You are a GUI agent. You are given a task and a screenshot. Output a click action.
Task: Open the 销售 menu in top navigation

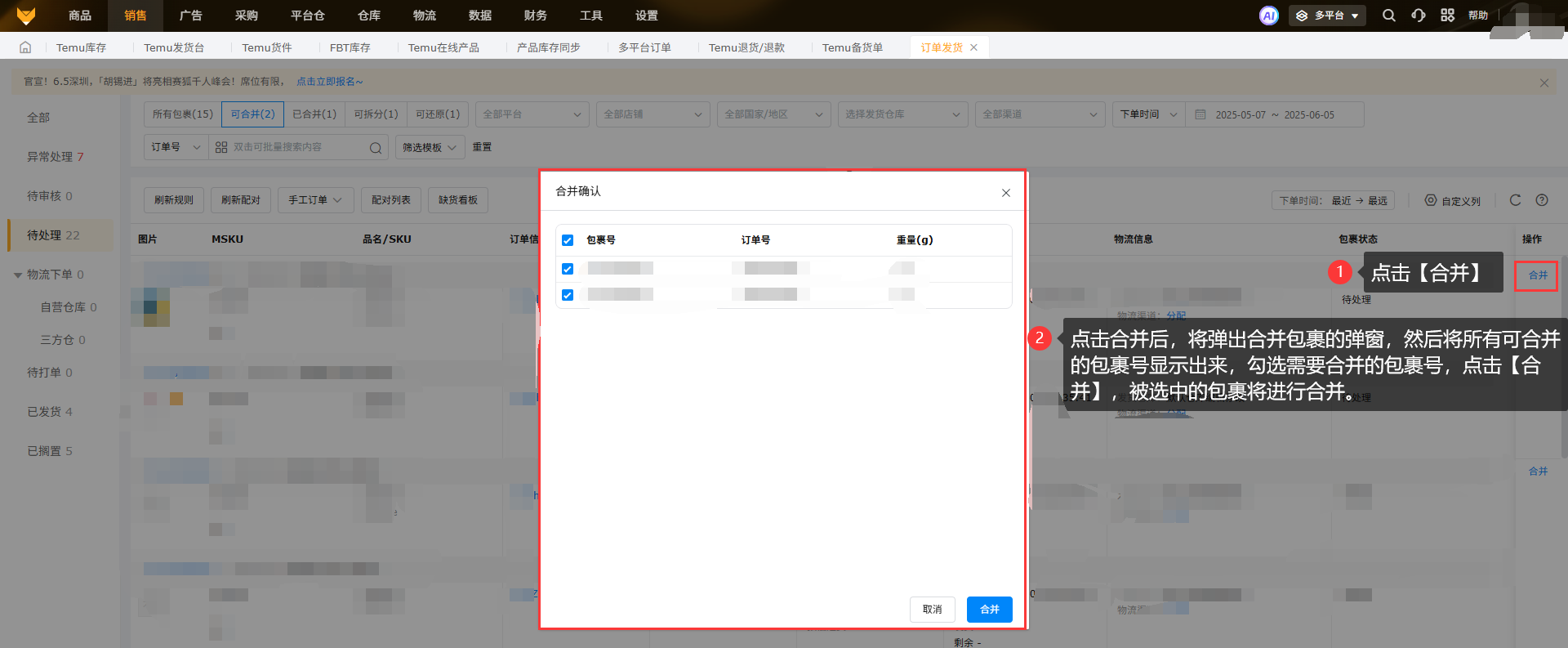pyautogui.click(x=136, y=16)
